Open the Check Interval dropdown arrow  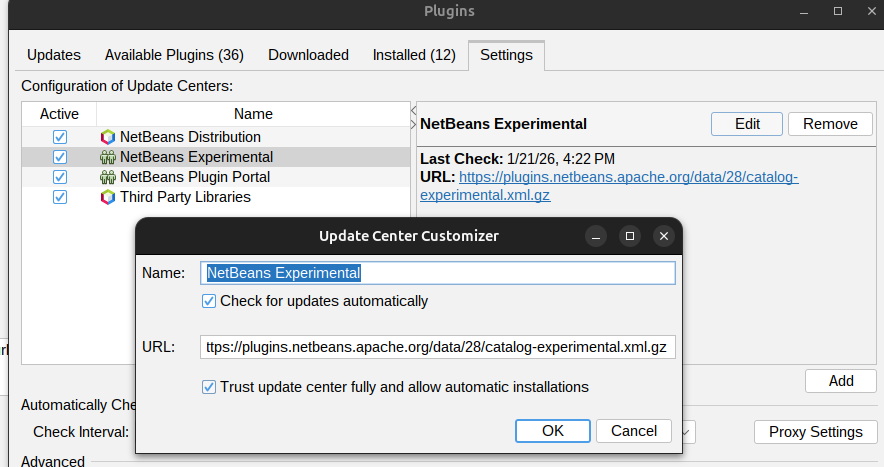pos(686,433)
